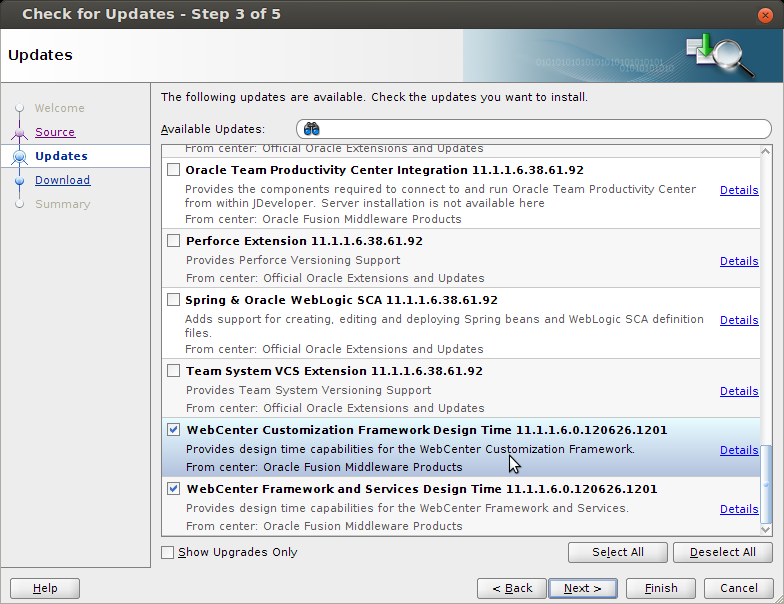This screenshot has width=784, height=604.
Task: Open the window menu in title bar
Action: click(10, 14)
